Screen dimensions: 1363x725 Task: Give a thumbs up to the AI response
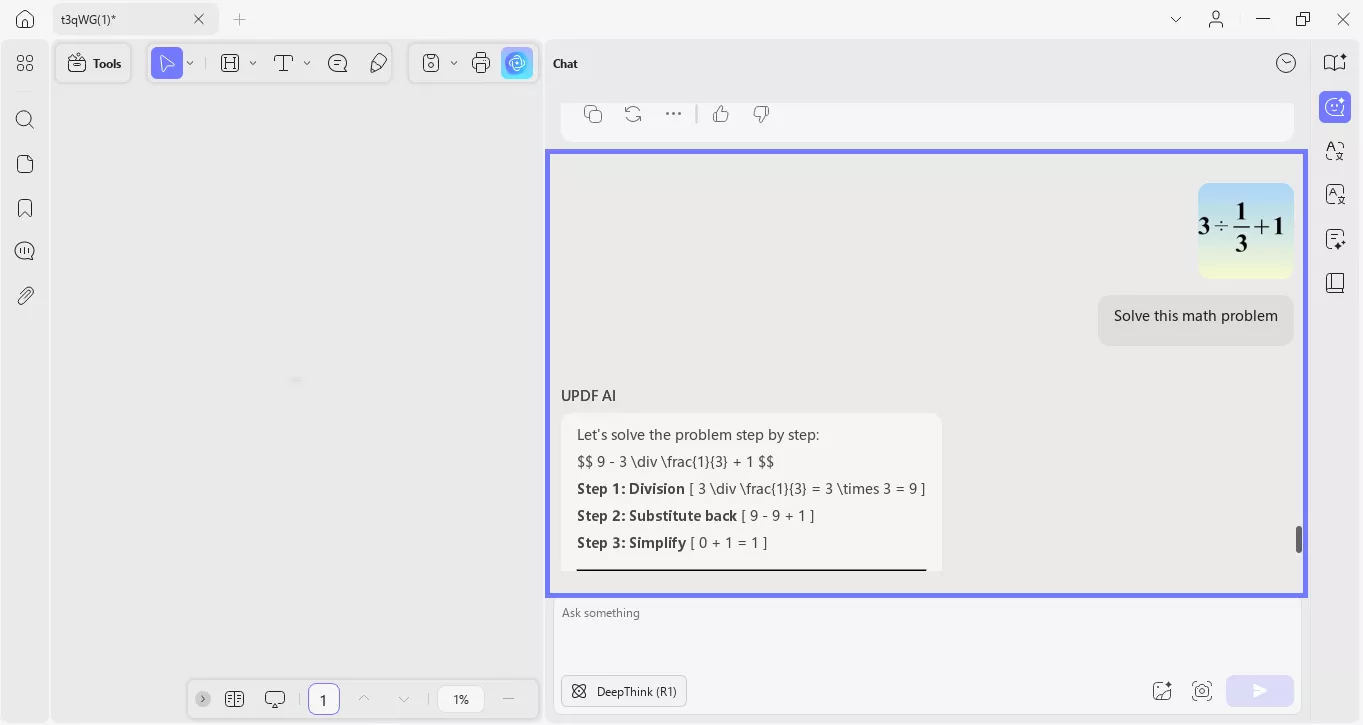tap(721, 114)
